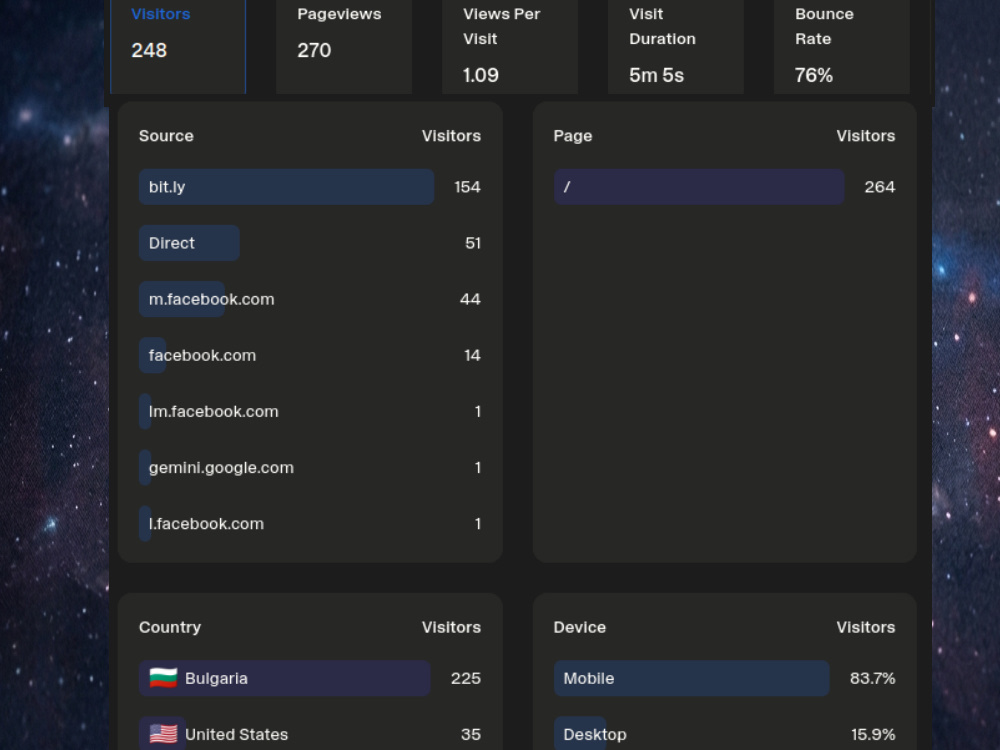The image size is (1000, 750).
Task: Select the Pageviews metric card
Action: 344,47
